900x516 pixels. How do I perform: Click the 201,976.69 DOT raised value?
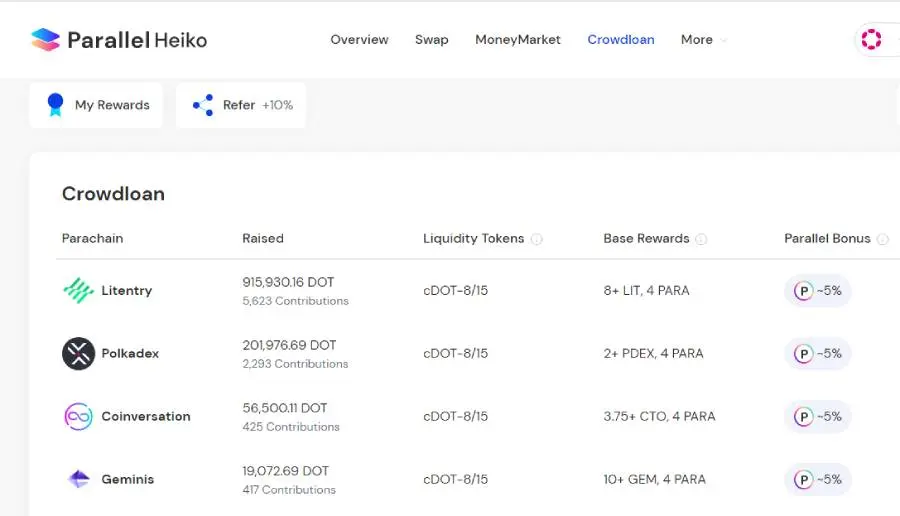[x=289, y=345]
